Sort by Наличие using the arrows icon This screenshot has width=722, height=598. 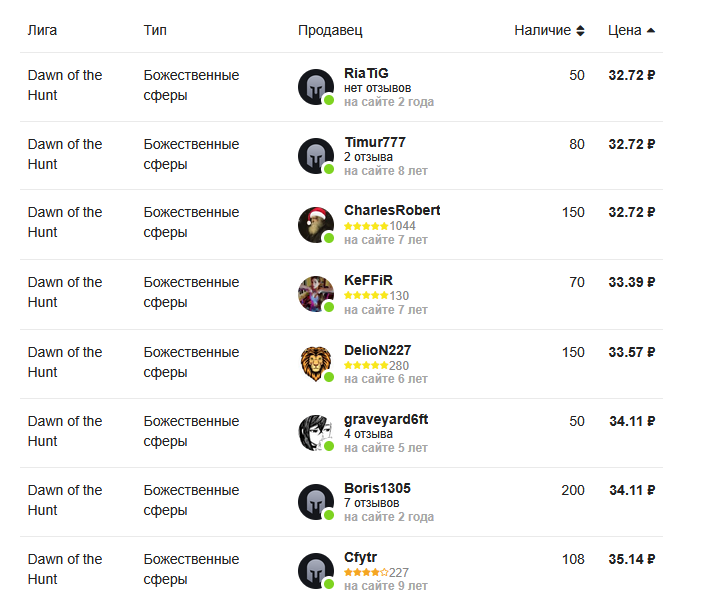[x=581, y=30]
